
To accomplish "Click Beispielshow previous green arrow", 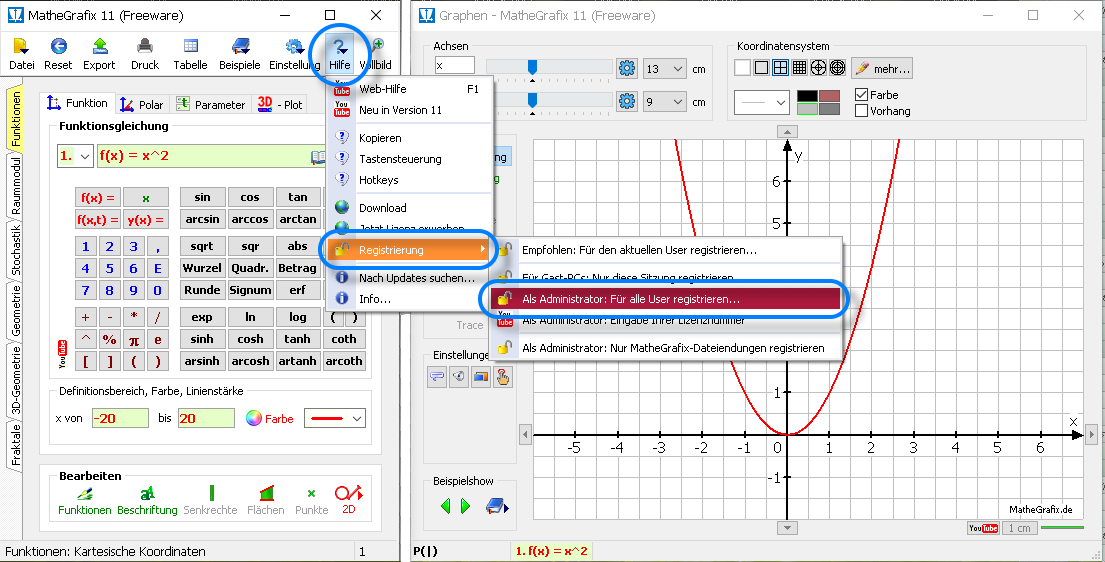I will coord(445,506).
